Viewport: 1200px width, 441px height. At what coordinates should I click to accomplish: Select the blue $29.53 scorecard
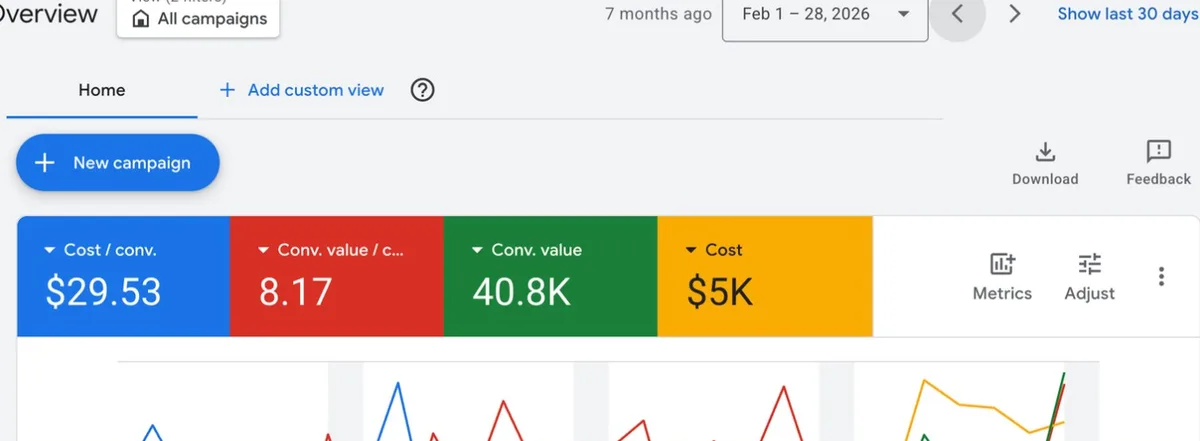(124, 277)
